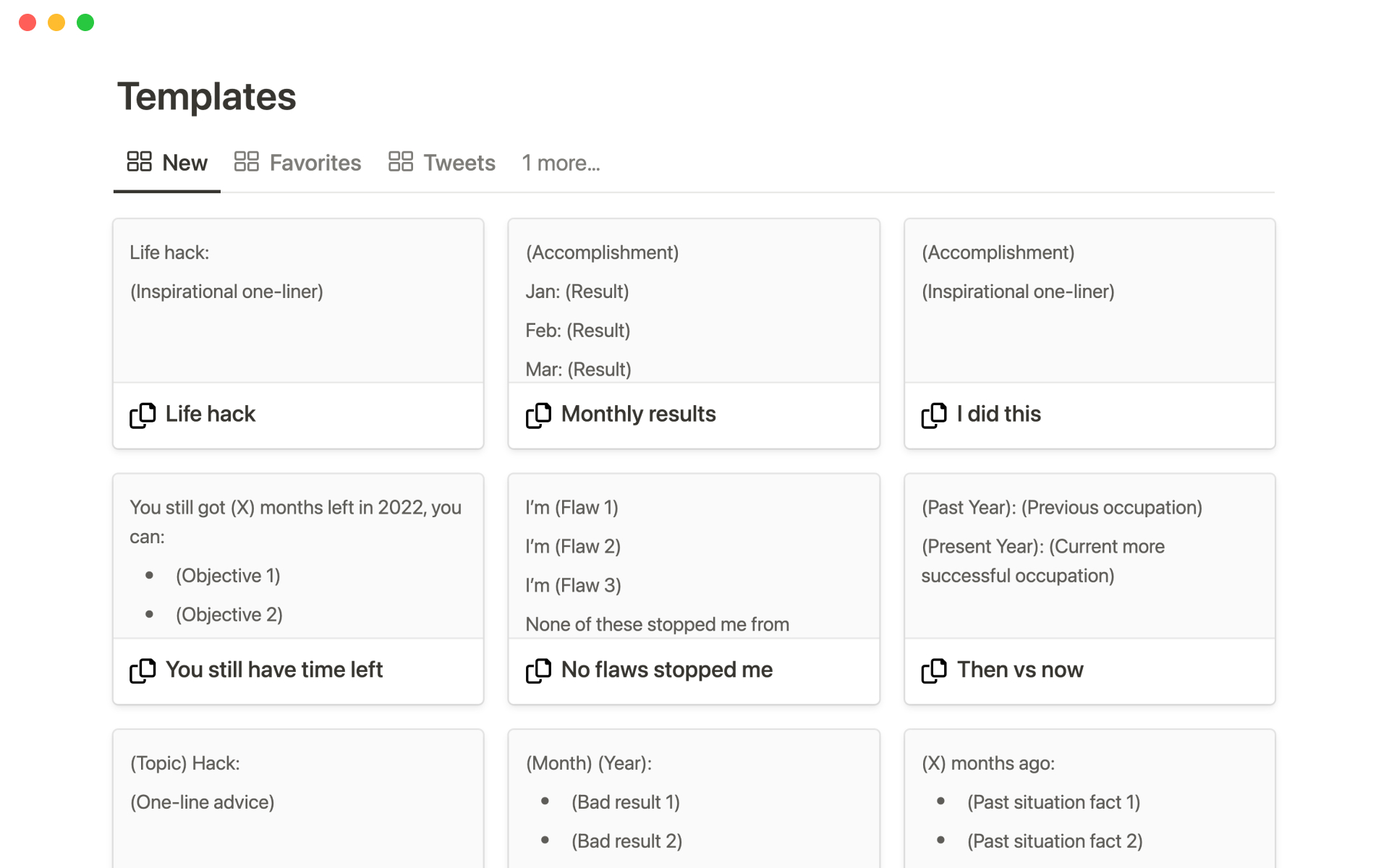This screenshot has height=868, width=1389.
Task: Select the New view tab
Action: pyautogui.click(x=184, y=163)
